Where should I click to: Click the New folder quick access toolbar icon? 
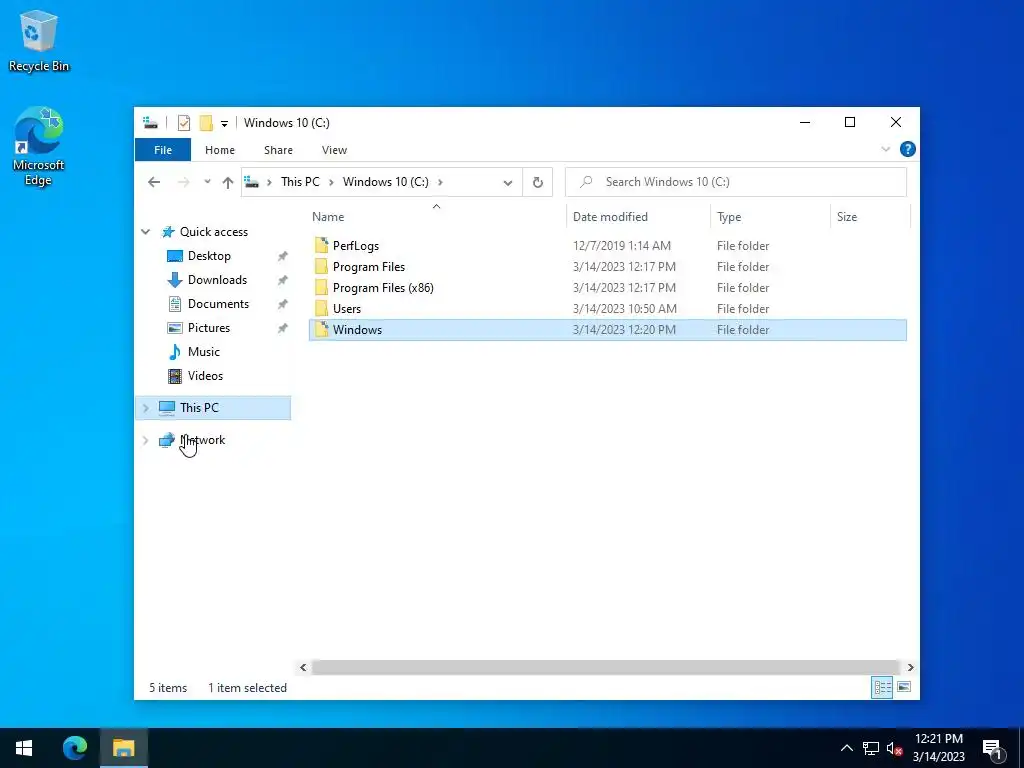point(206,123)
